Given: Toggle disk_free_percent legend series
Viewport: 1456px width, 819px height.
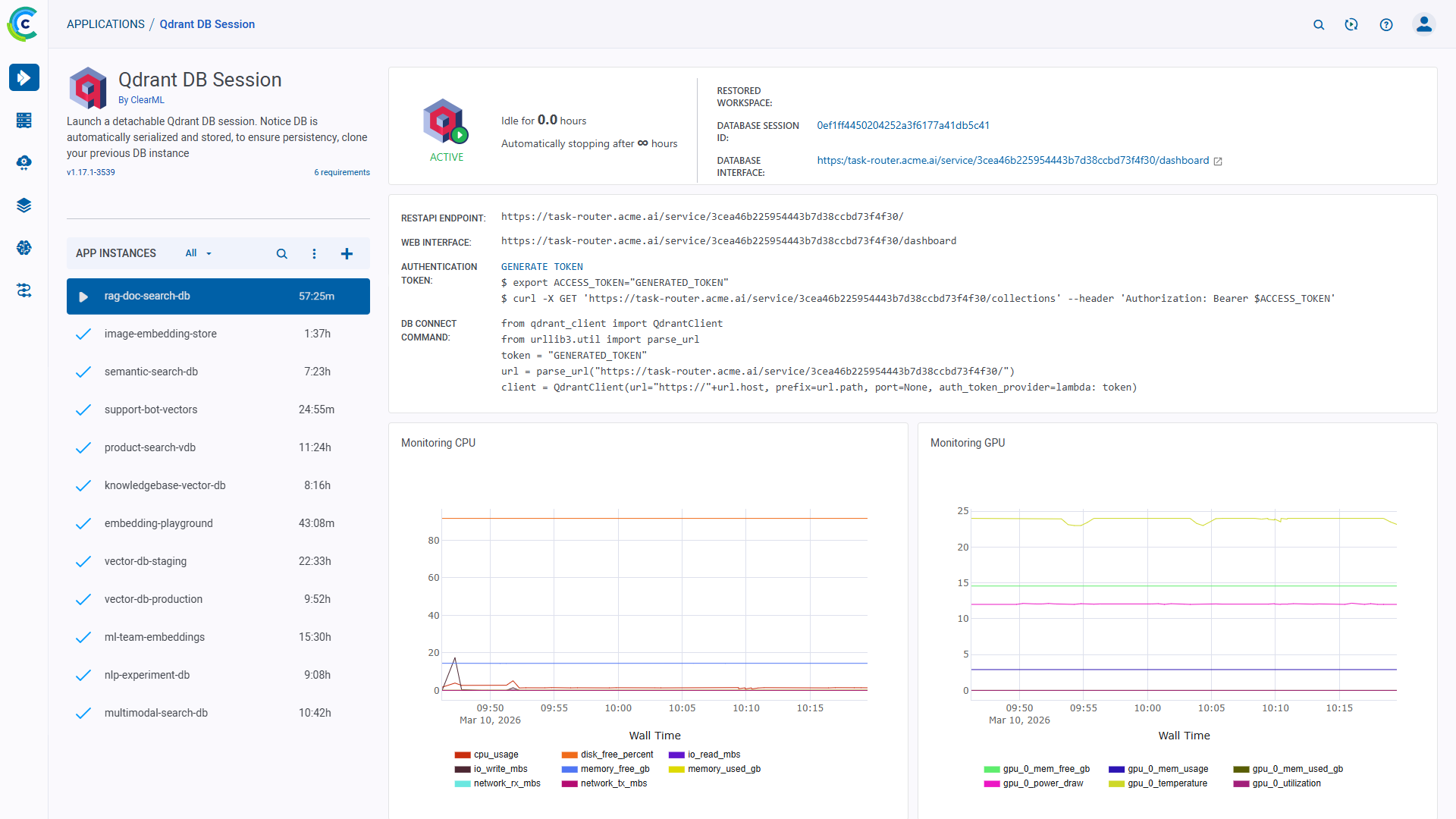Looking at the screenshot, I should pyautogui.click(x=607, y=755).
